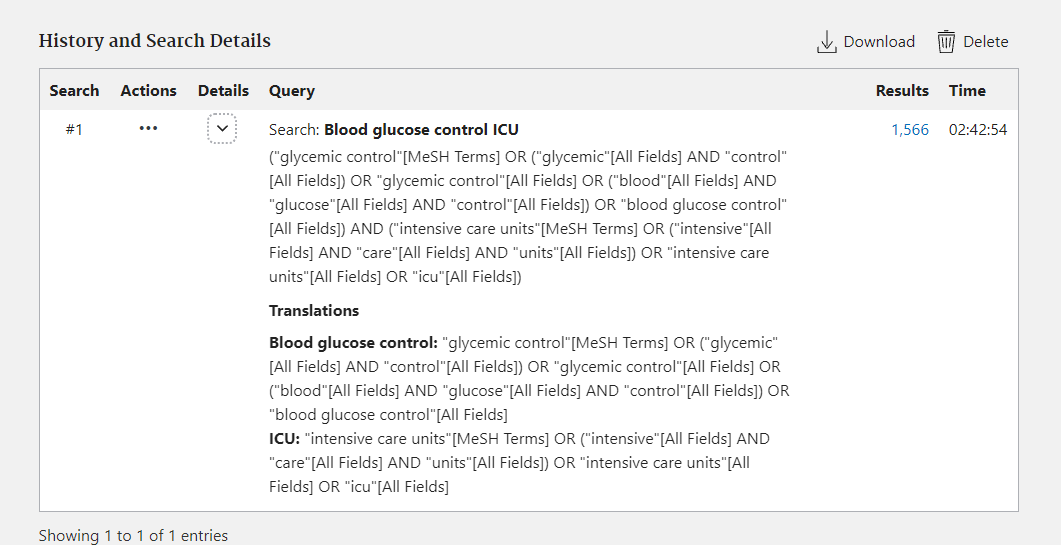Sort by the Time column header
This screenshot has height=545, width=1061.
pos(967,90)
